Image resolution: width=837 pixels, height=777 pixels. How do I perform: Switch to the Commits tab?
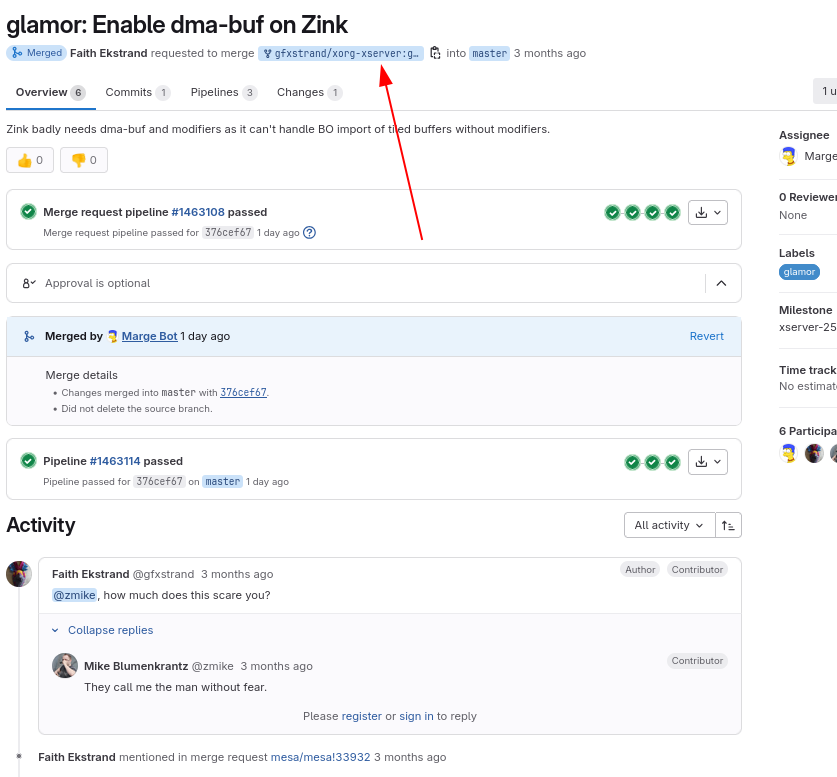pos(137,92)
